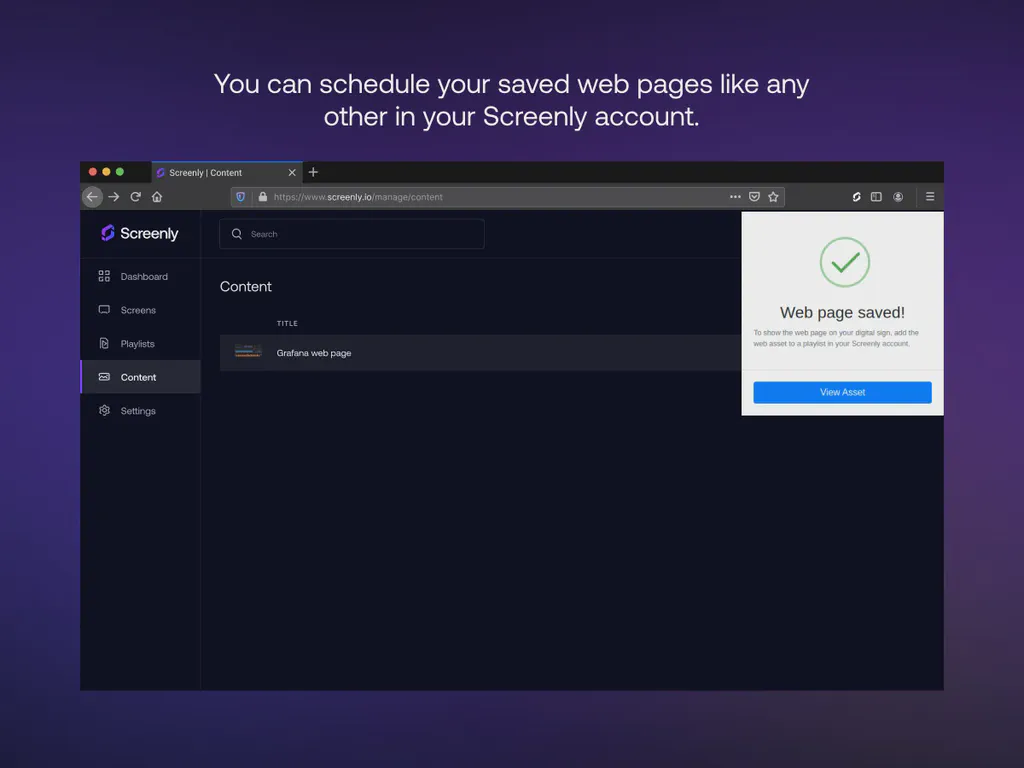Toggle the browser sidebar panel icon

(876, 197)
